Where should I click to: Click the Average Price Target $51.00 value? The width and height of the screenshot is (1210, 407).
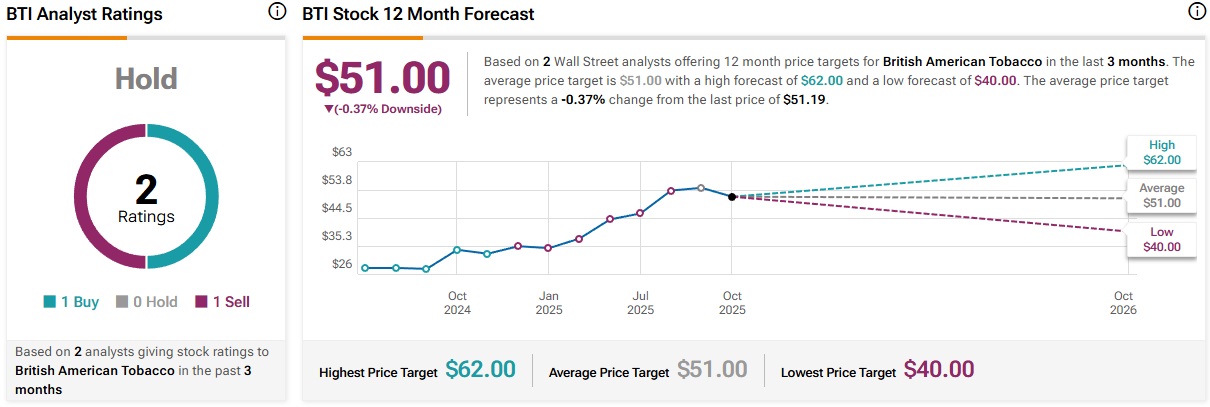712,369
